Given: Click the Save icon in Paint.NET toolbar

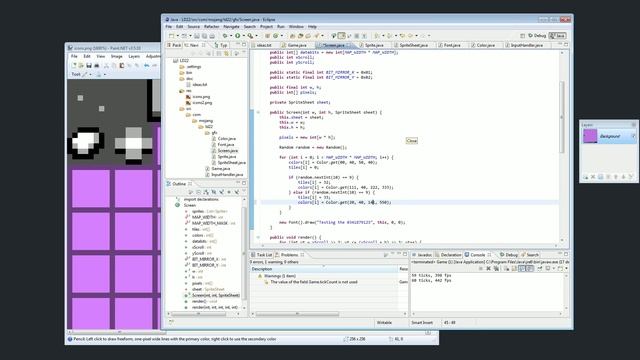Looking at the screenshot, I should tap(89, 65).
